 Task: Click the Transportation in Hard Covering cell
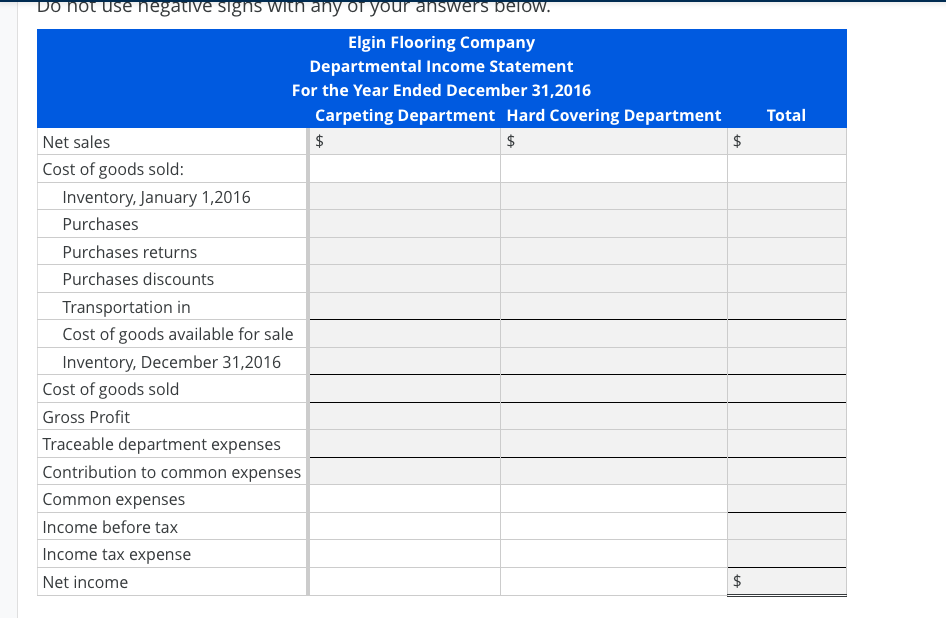point(613,306)
